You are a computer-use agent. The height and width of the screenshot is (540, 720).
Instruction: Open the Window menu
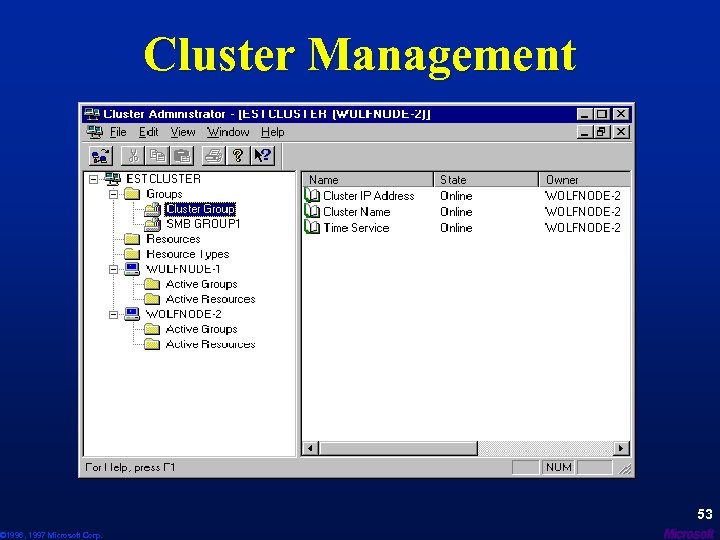[228, 132]
